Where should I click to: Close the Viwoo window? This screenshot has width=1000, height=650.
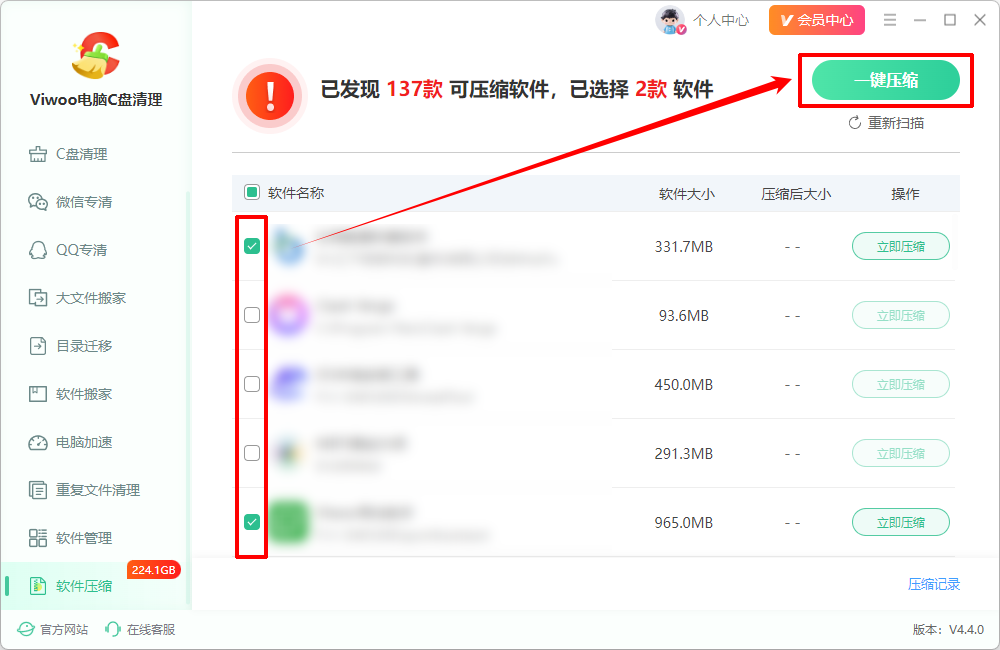(x=980, y=20)
